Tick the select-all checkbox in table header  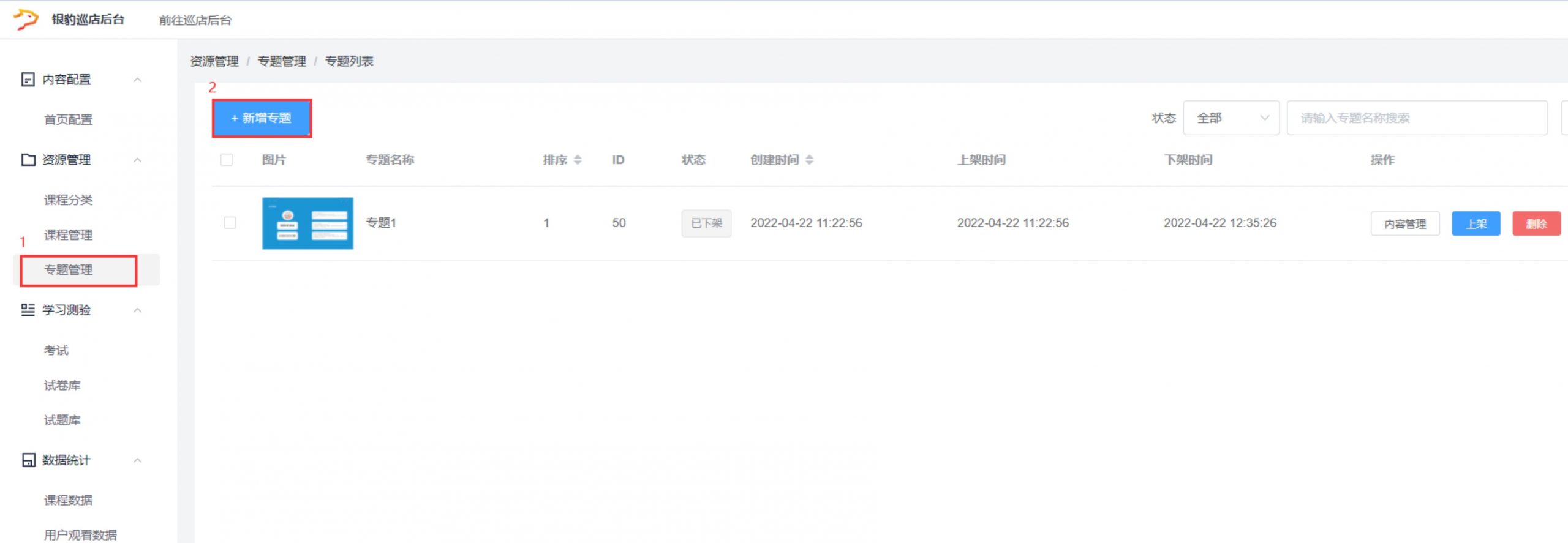pyautogui.click(x=227, y=160)
